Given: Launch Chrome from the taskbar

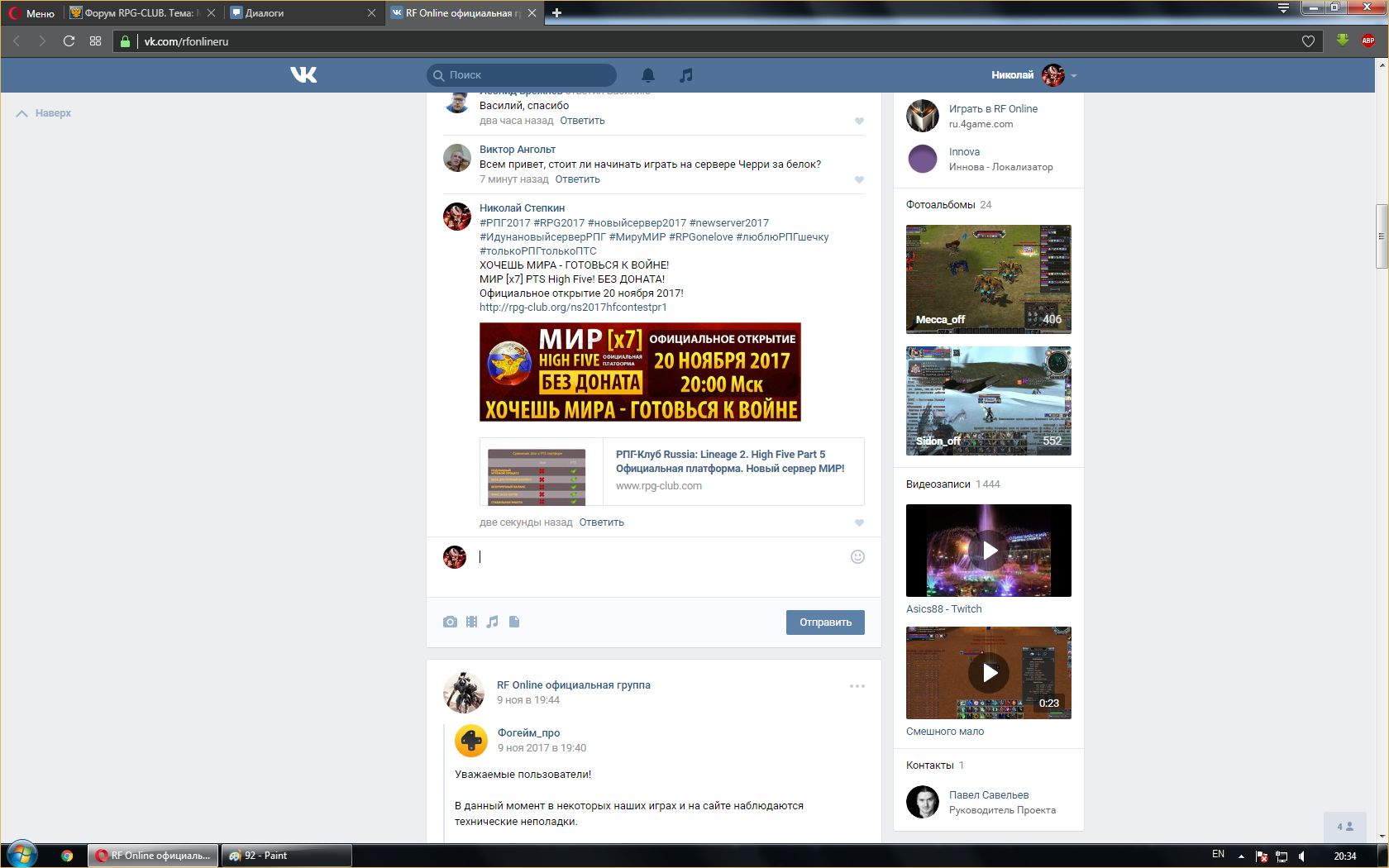Looking at the screenshot, I should 67,856.
